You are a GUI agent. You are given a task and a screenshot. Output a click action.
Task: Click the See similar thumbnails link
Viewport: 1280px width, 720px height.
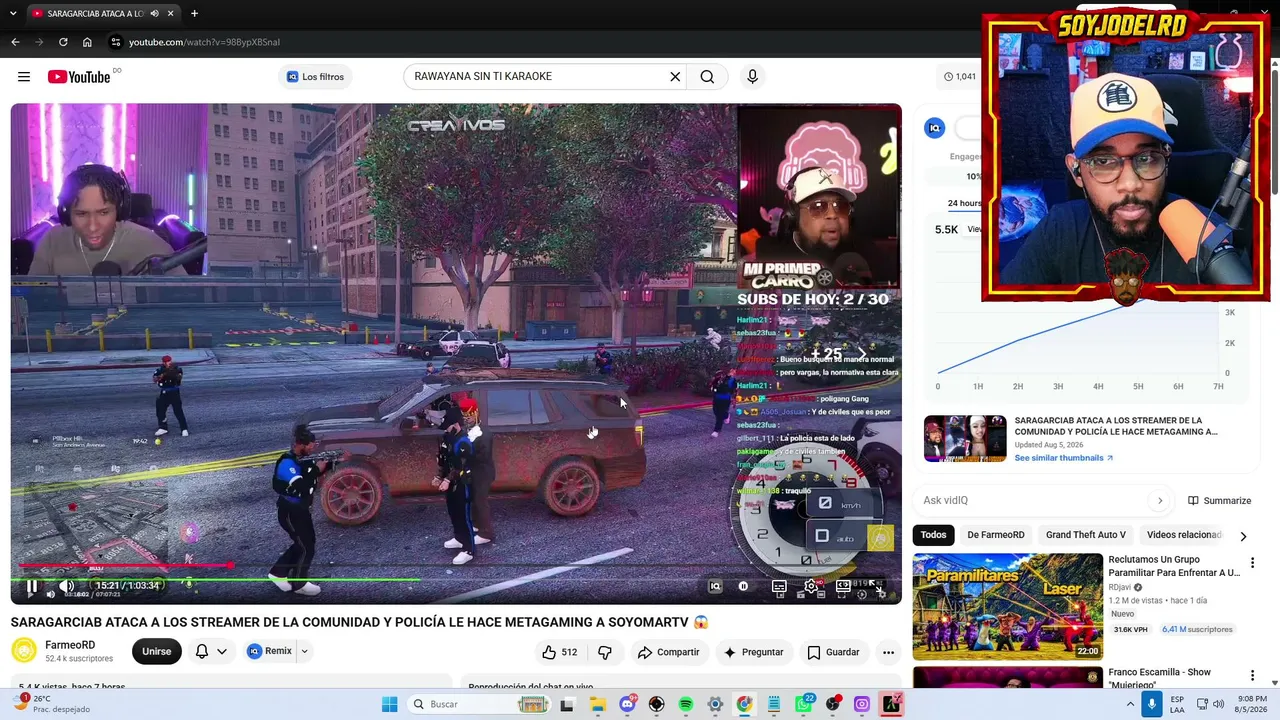point(1064,458)
